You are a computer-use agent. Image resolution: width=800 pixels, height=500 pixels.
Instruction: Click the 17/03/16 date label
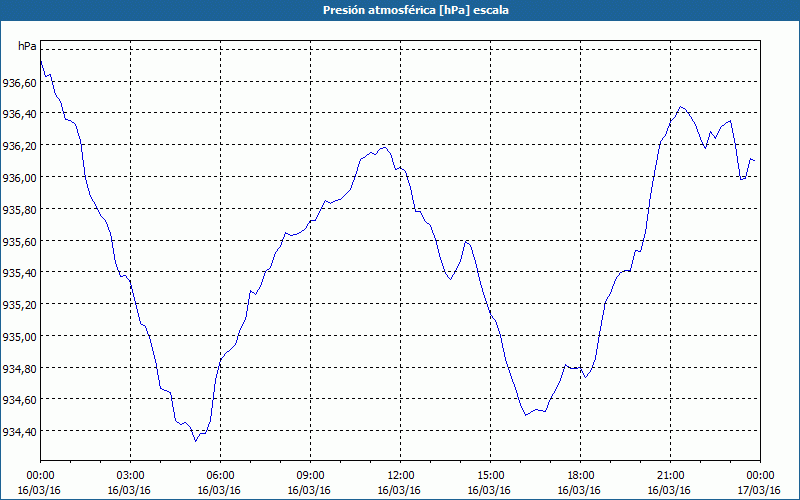pos(759,490)
